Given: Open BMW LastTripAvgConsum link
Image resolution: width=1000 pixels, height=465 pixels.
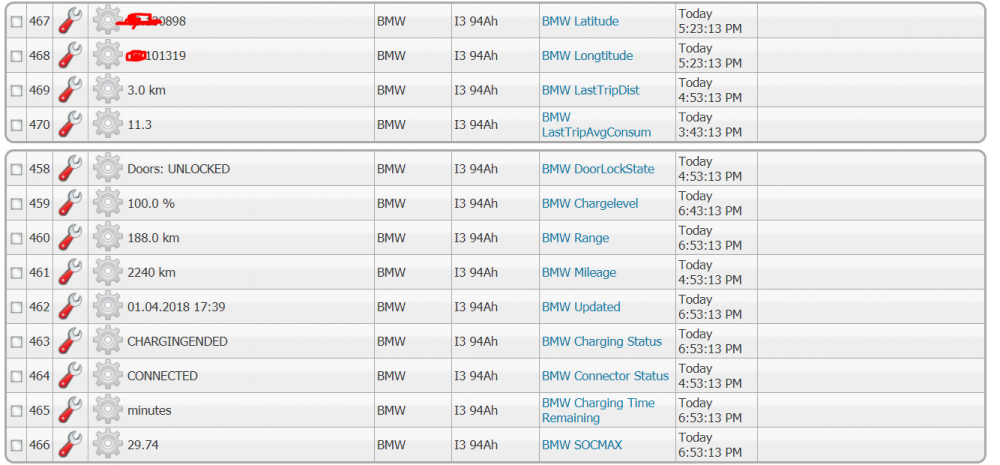Looking at the screenshot, I should pyautogui.click(x=596, y=125).
